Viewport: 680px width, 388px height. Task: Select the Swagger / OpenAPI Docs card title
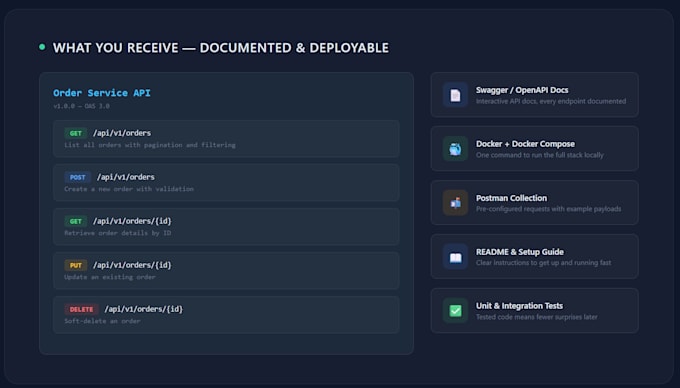[x=522, y=90]
